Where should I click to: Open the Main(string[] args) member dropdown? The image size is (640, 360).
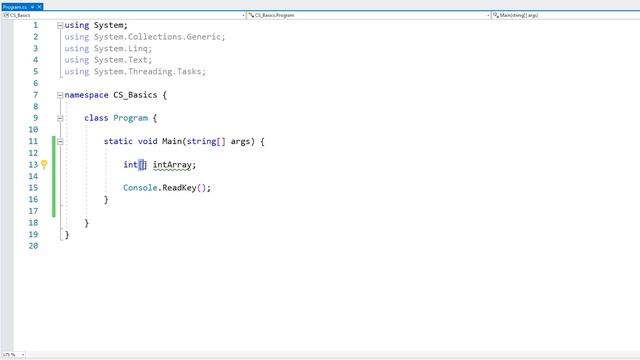[x=565, y=15]
